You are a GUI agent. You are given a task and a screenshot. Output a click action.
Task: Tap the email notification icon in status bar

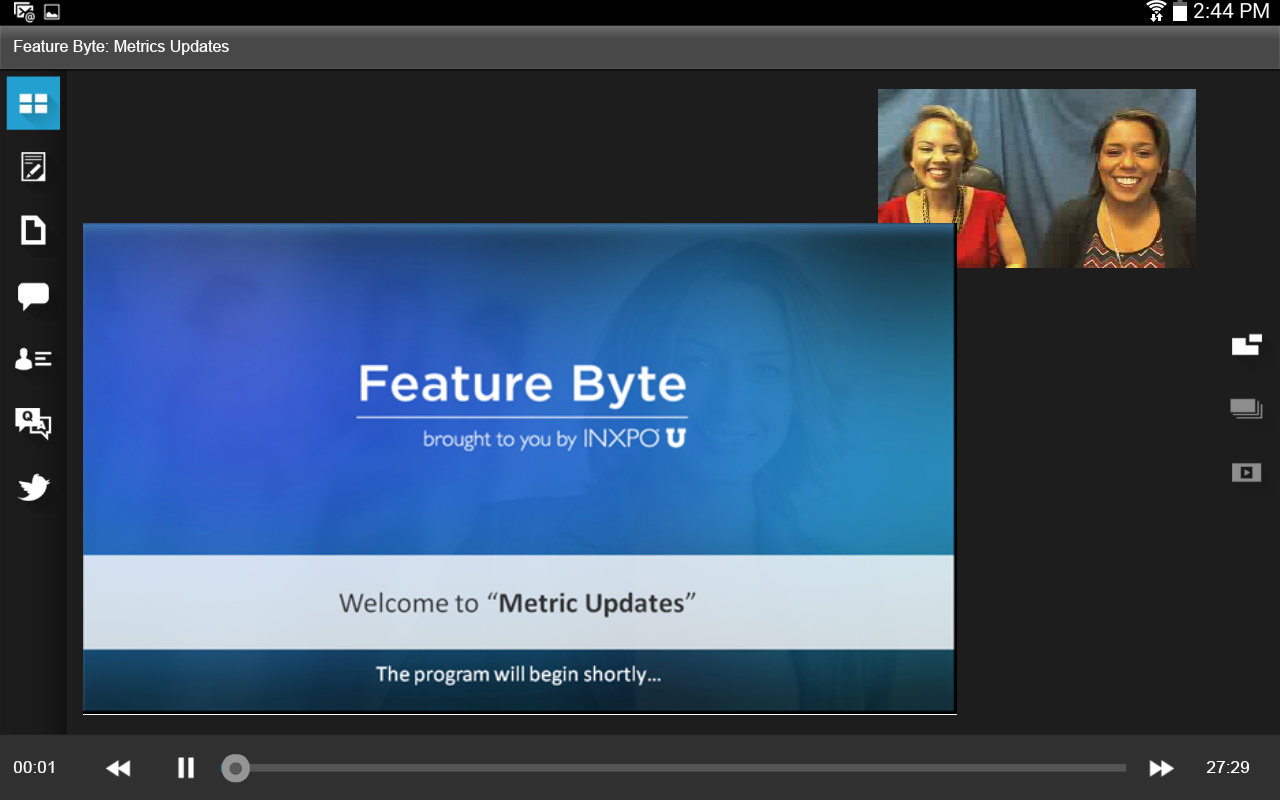(24, 12)
